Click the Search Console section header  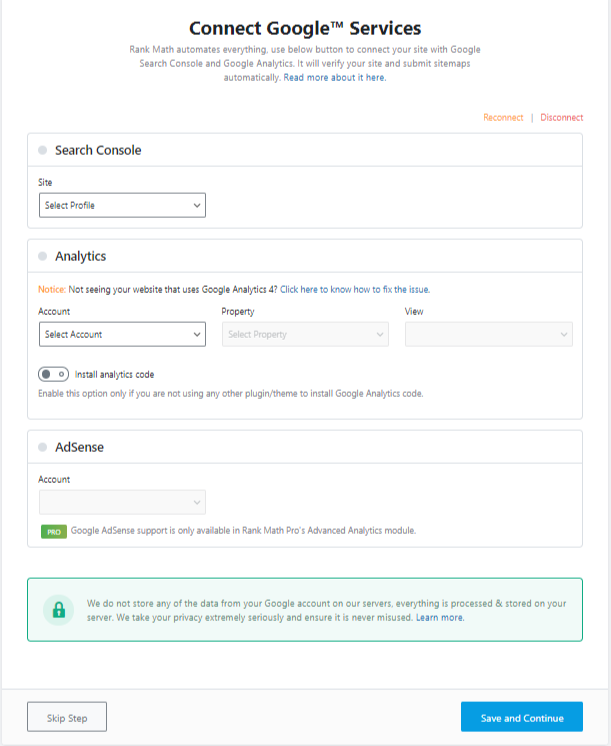click(x=305, y=150)
